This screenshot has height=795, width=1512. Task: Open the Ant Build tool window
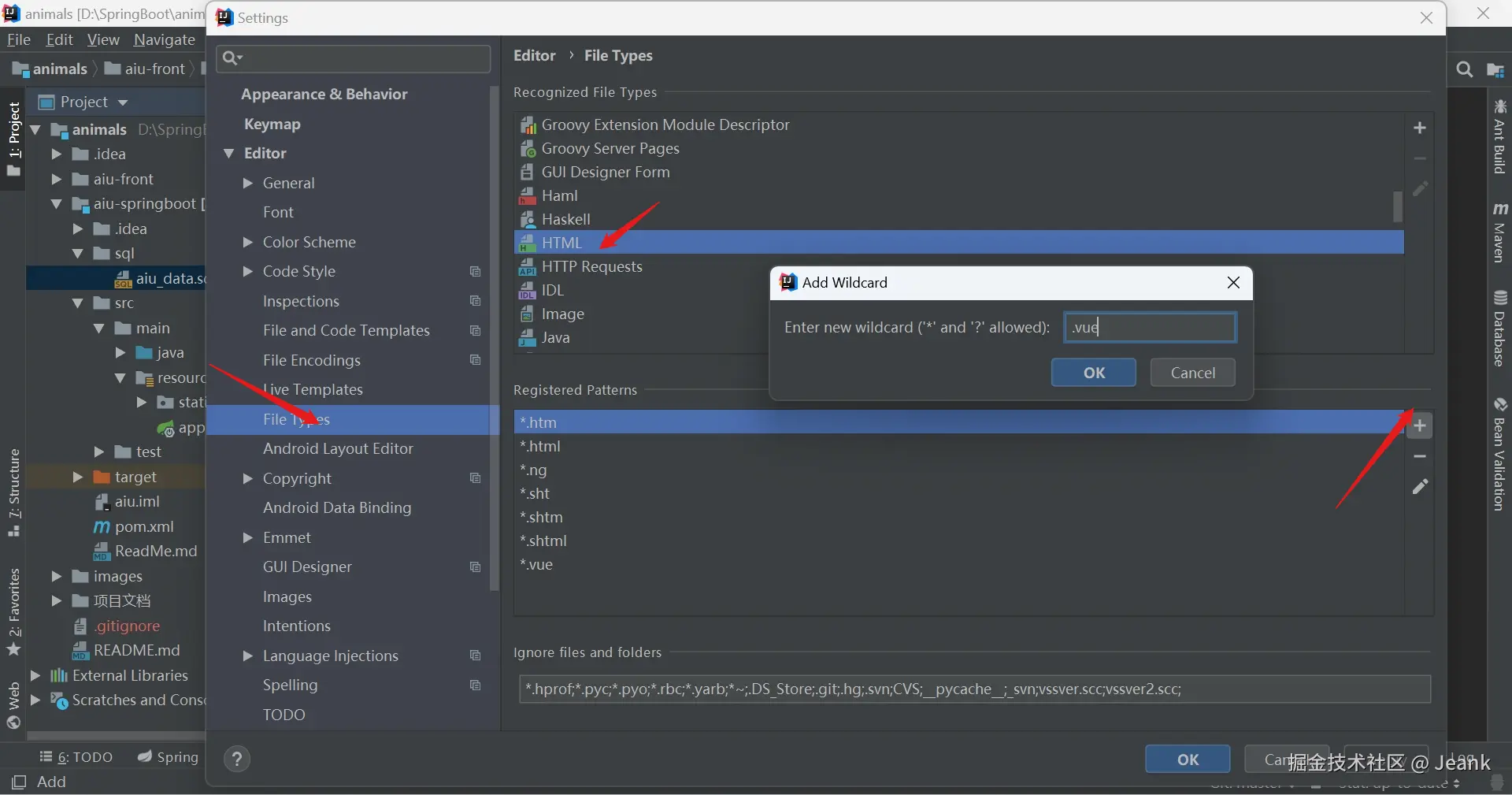1499,136
